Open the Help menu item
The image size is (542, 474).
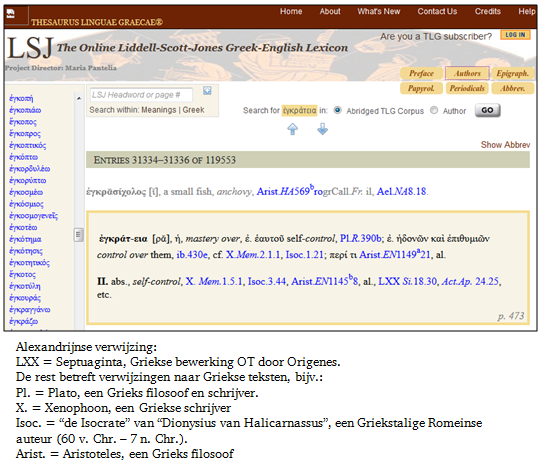point(526,11)
